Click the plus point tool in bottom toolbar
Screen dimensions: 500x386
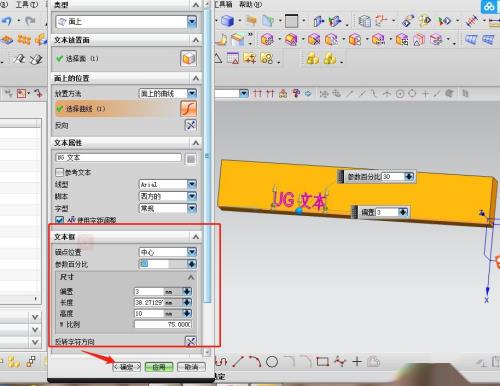tap(357, 362)
